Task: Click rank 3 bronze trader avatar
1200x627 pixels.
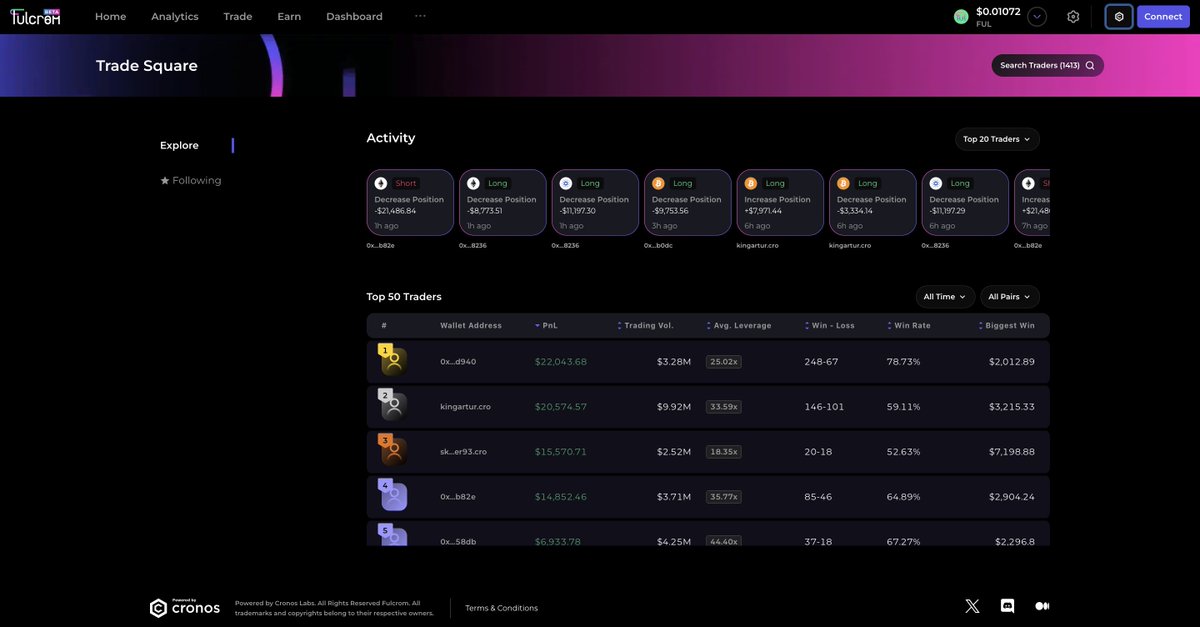Action: pyautogui.click(x=393, y=451)
